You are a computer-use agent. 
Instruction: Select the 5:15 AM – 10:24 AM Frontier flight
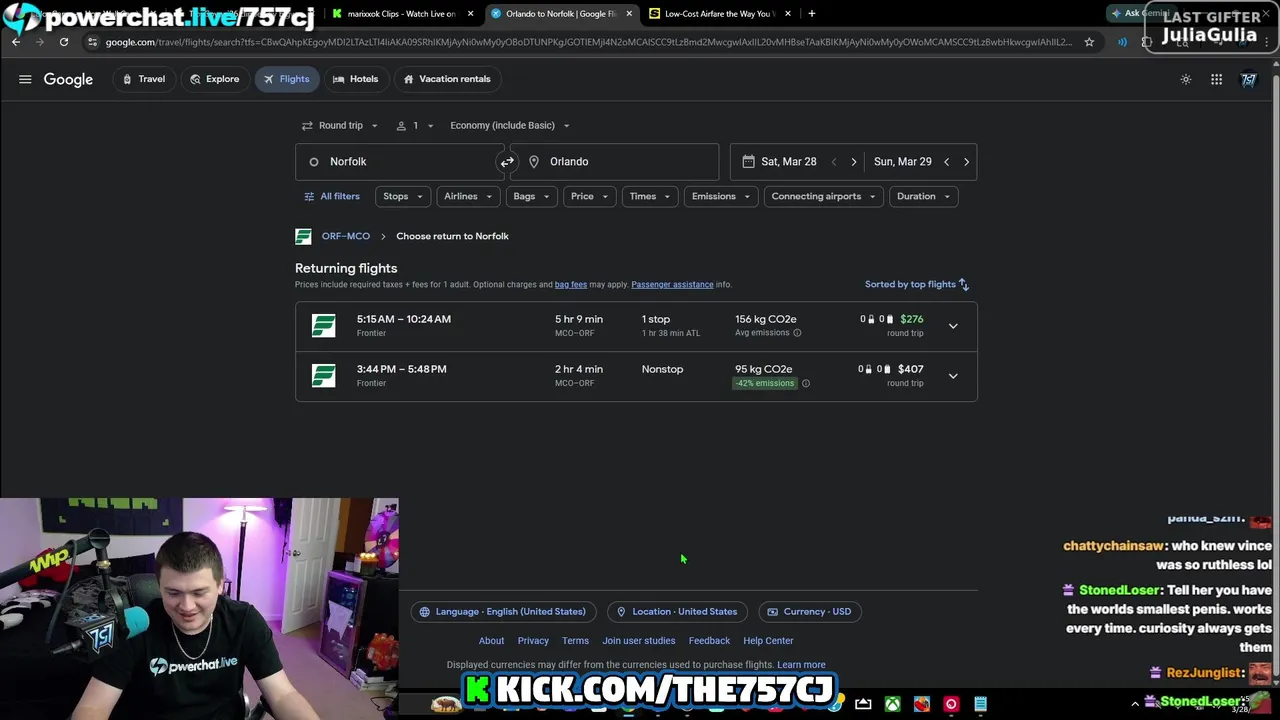click(x=636, y=326)
